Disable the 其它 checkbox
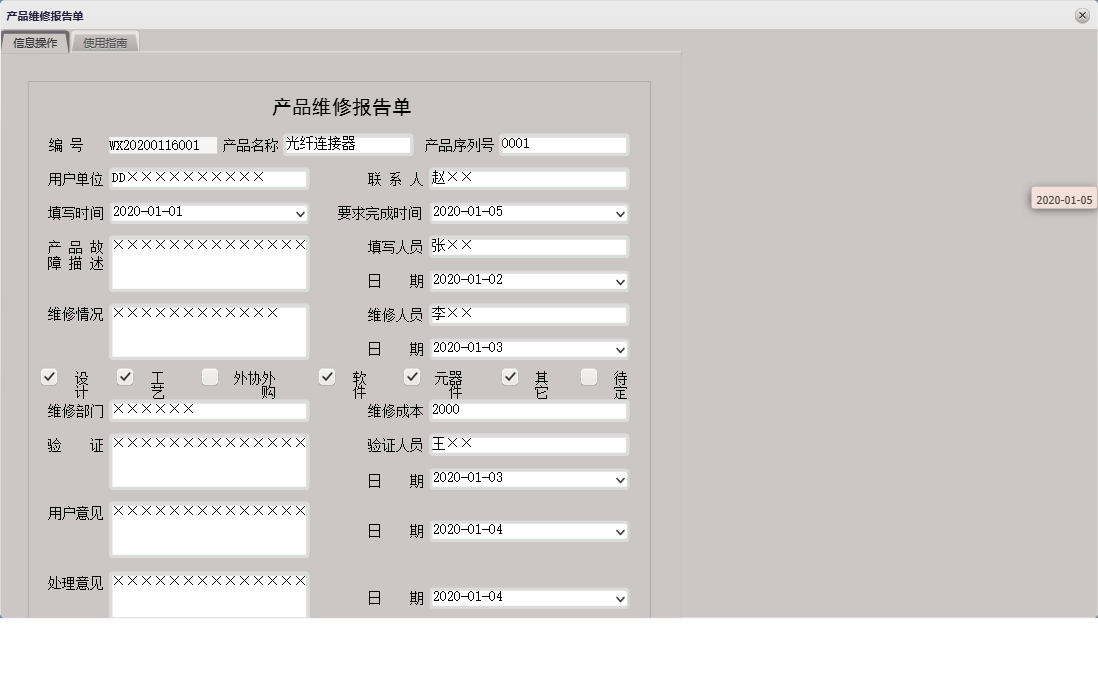Viewport: 1098px width, 687px height. pyautogui.click(x=510, y=376)
